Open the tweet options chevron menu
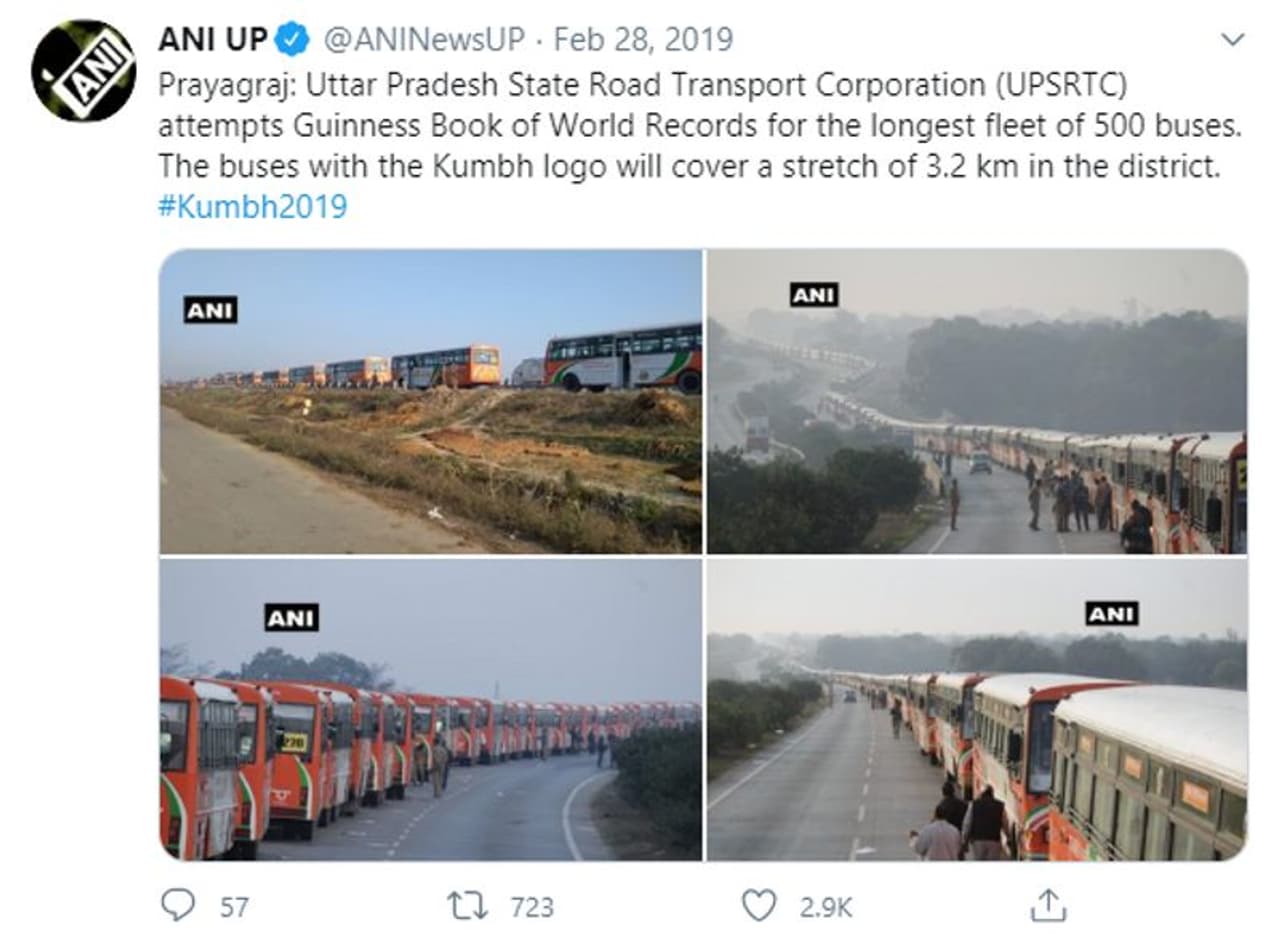 tap(1233, 40)
